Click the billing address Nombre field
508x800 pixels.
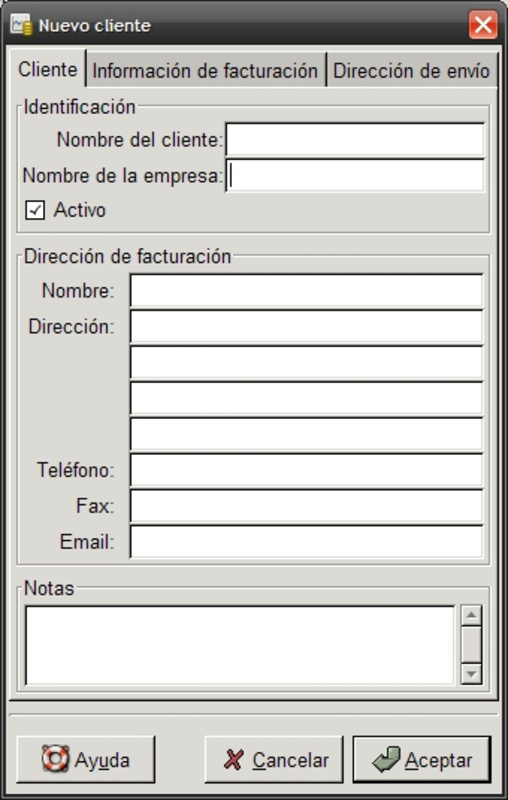(x=306, y=290)
